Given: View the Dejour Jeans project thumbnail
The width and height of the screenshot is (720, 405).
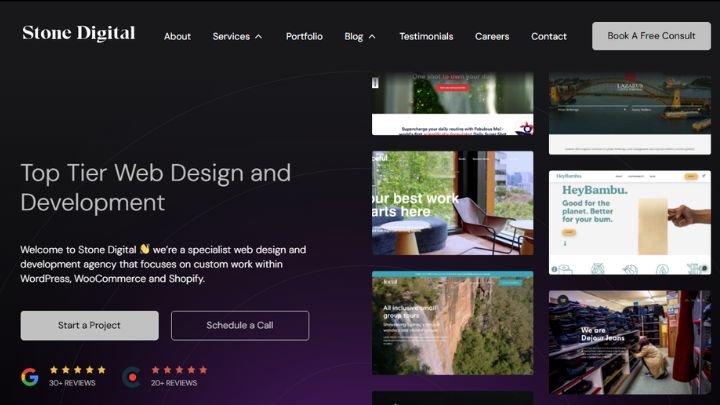Looking at the screenshot, I should click(629, 342).
